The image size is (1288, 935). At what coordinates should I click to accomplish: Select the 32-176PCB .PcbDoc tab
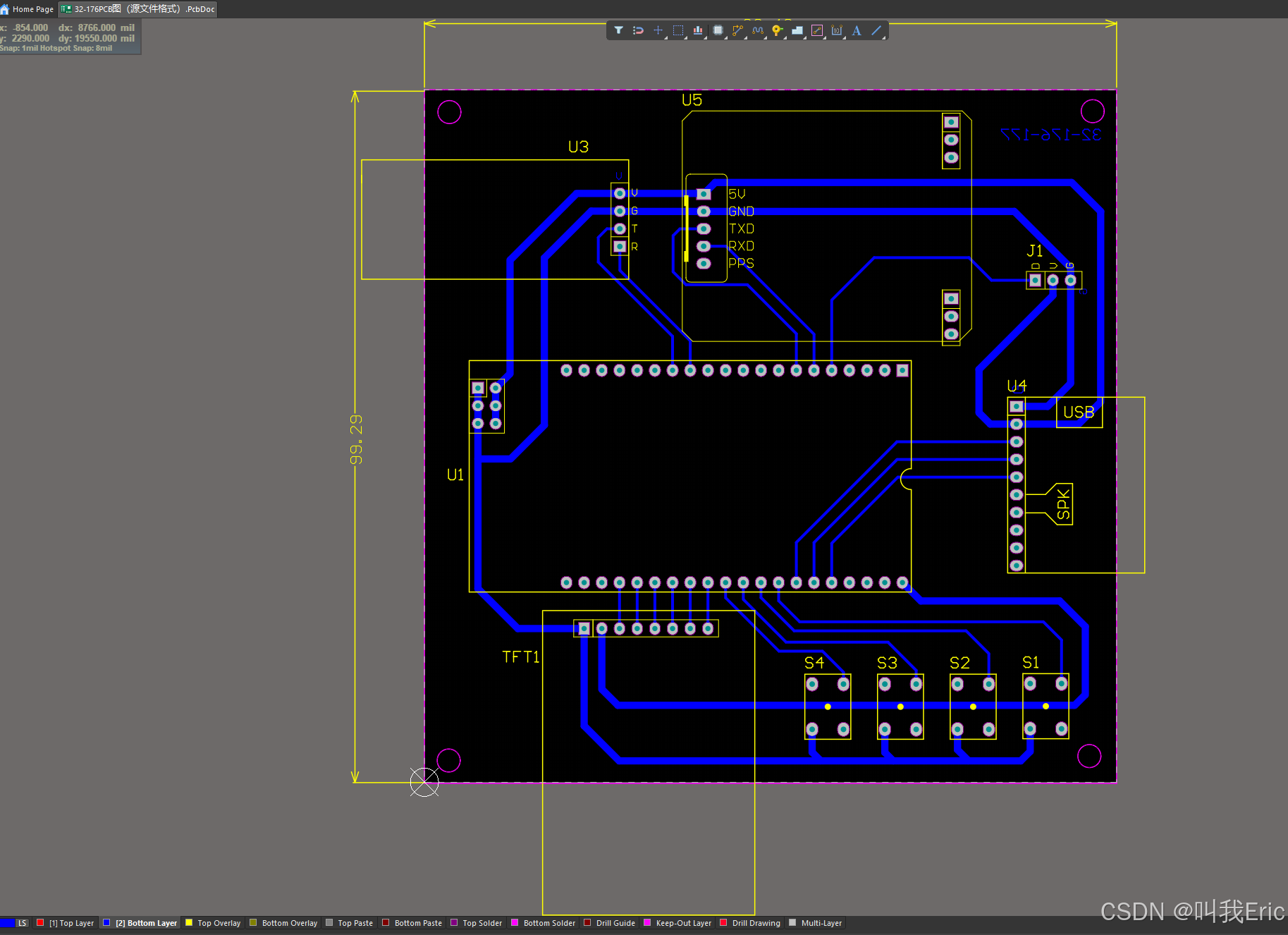[x=137, y=9]
